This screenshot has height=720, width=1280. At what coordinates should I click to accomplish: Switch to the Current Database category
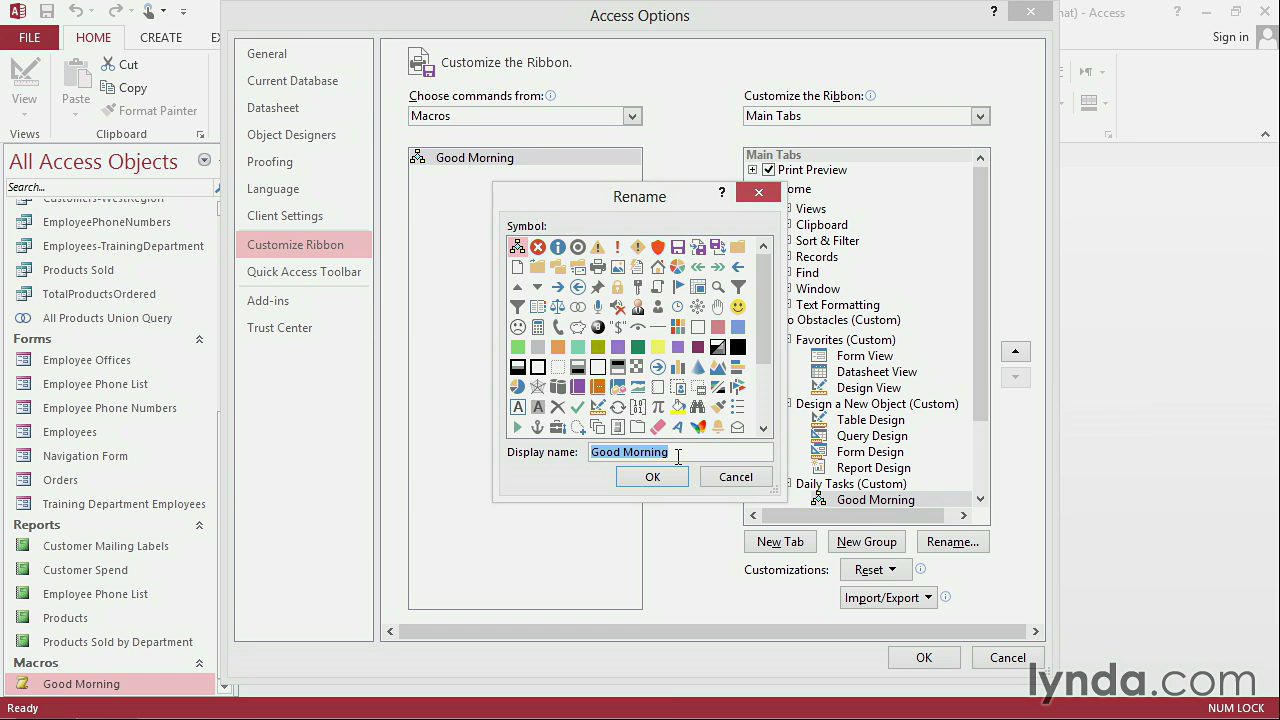pyautogui.click(x=304, y=81)
